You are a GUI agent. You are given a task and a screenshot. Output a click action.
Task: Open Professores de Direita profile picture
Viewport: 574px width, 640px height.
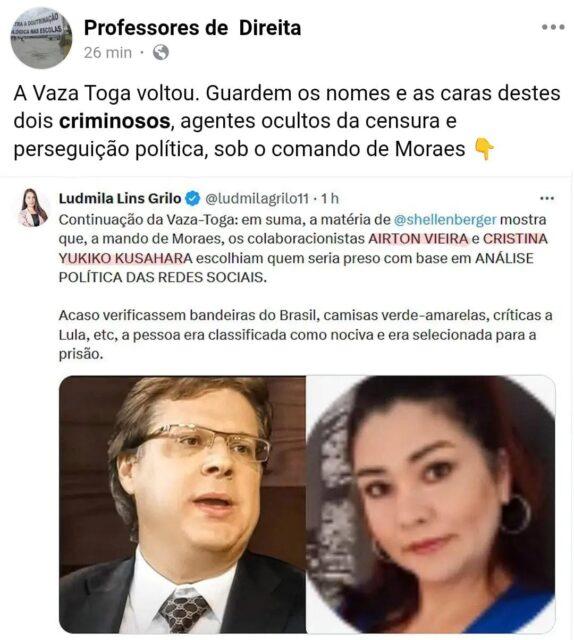pos(41,38)
